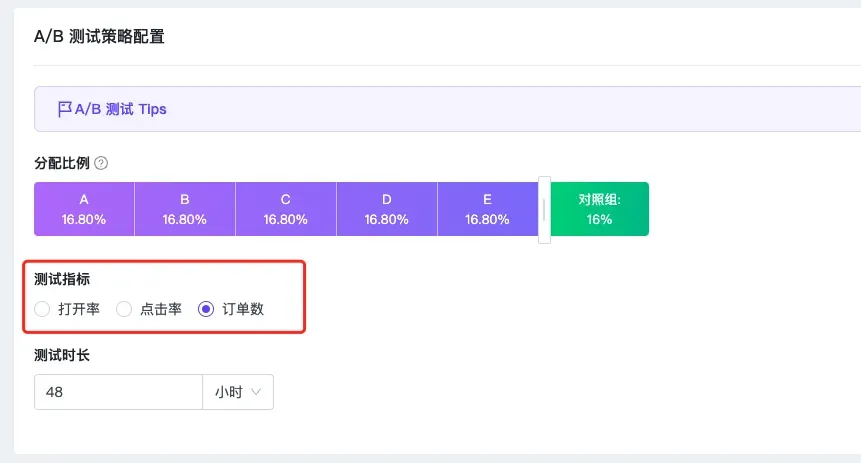Click the flag icon beside A/B 测试 Tips
The image size is (861, 463).
coord(64,109)
